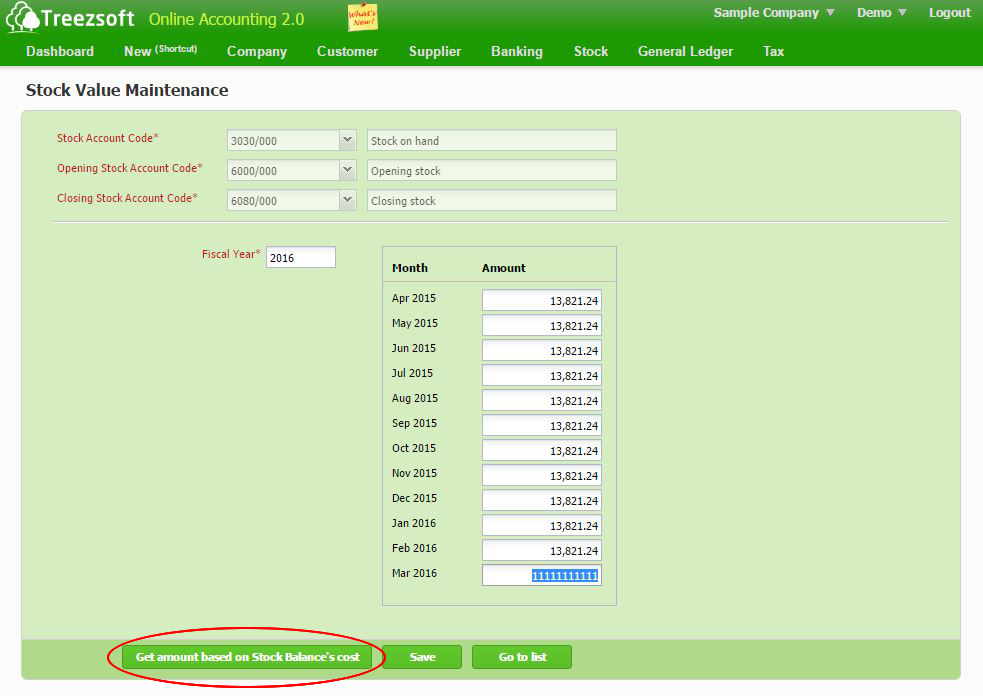The image size is (983, 696).
Task: Open the Sample Company dropdown
Action: [772, 12]
